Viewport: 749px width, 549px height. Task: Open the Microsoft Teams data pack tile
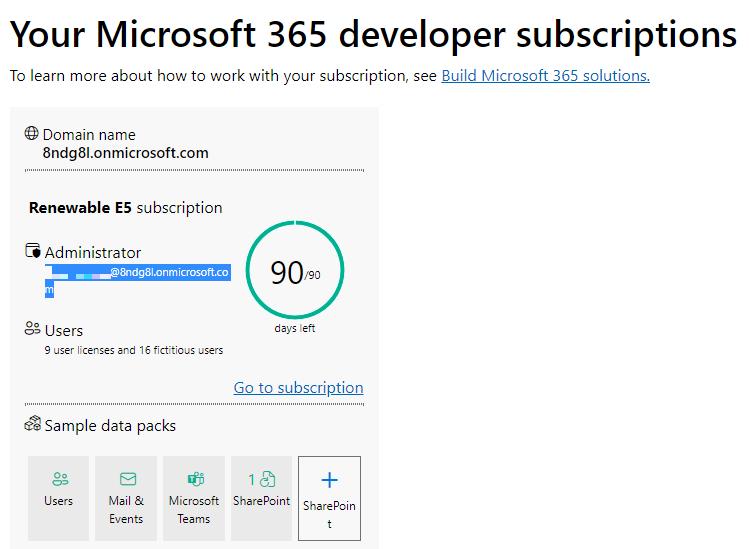coord(194,498)
